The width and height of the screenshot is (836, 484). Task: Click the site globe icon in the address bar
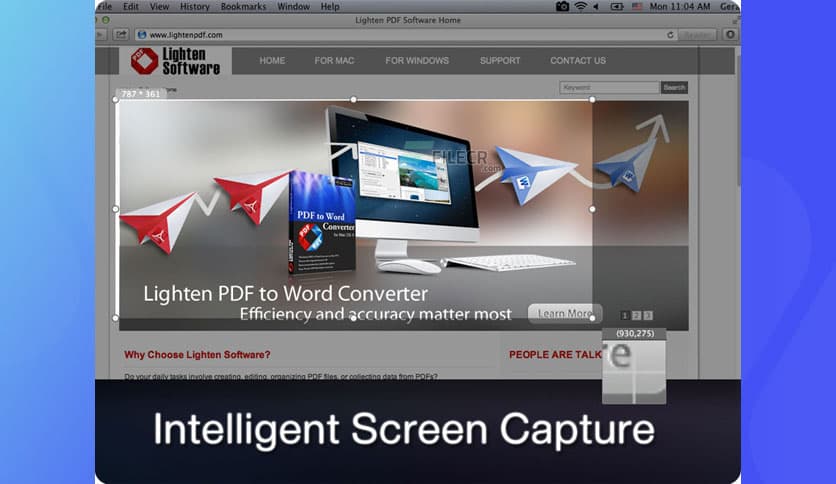click(142, 35)
